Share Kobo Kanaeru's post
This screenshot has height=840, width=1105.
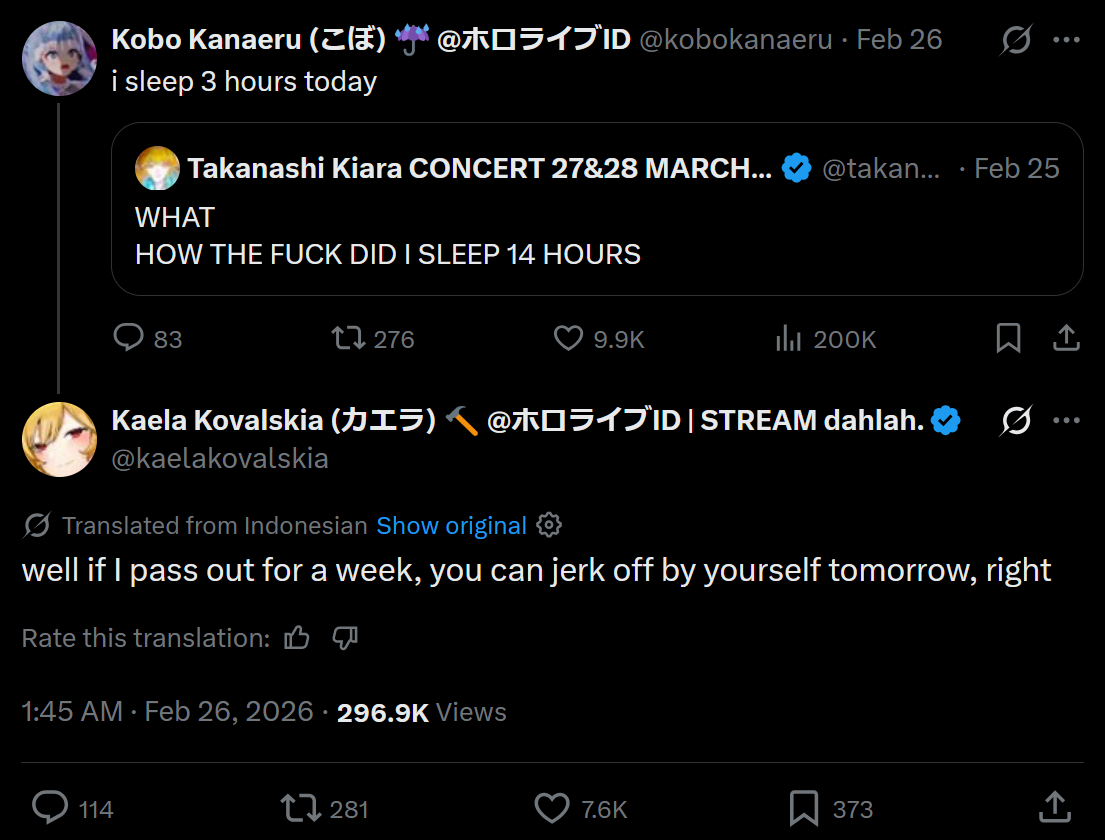[x=1065, y=339]
